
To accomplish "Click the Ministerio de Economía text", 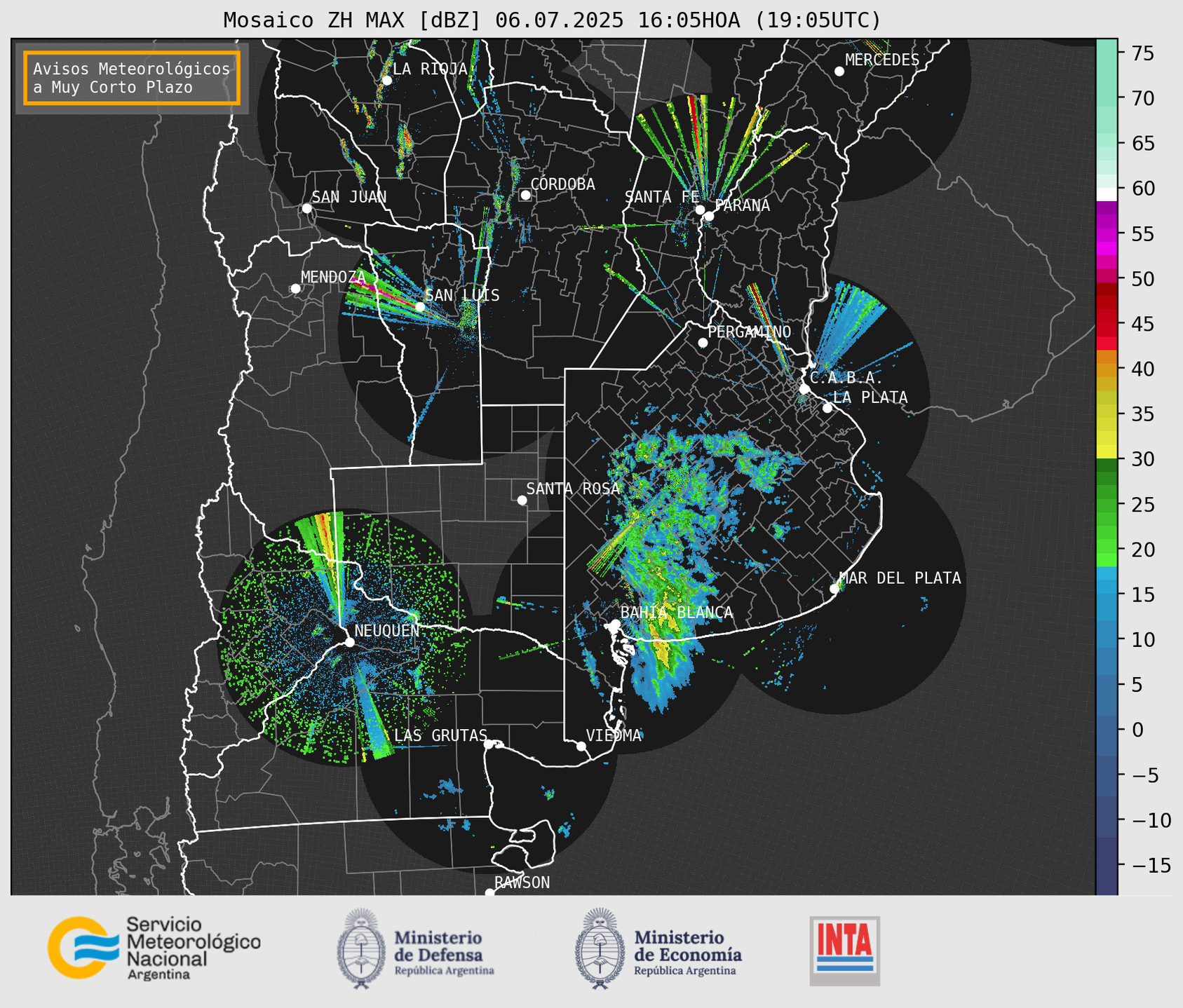I will 688,952.
